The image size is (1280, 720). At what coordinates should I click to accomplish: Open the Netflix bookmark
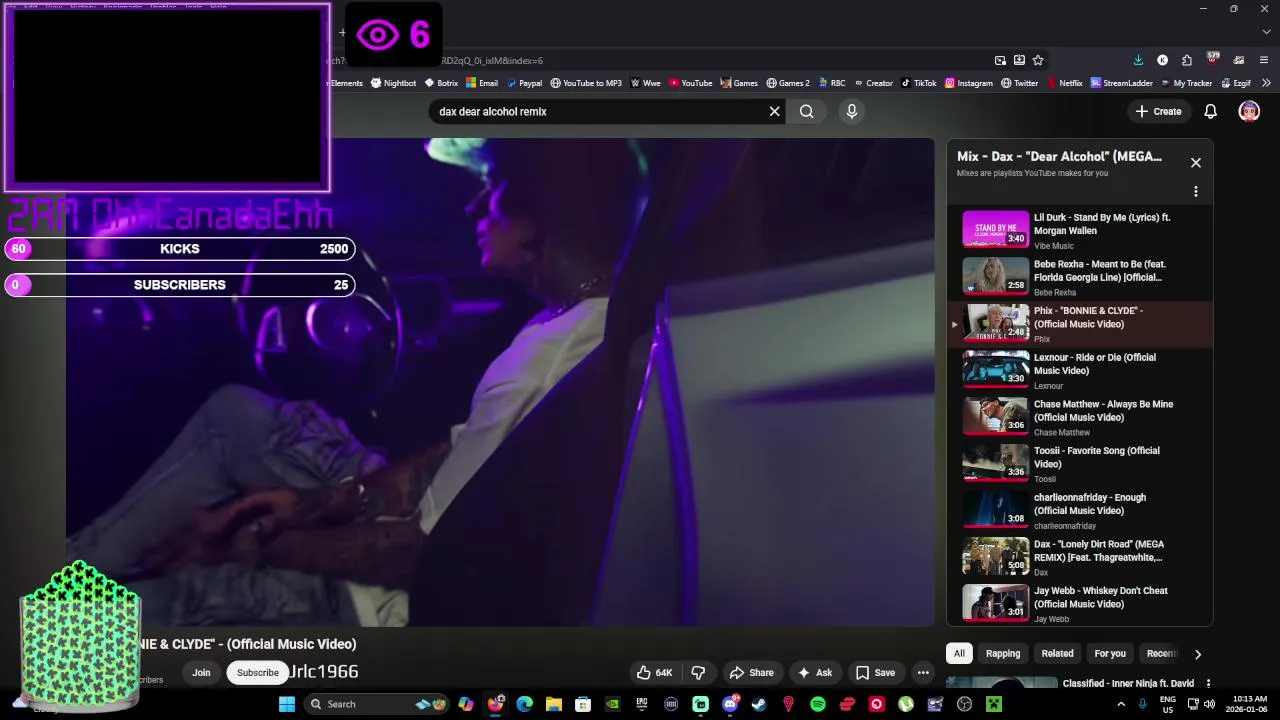coord(1065,83)
